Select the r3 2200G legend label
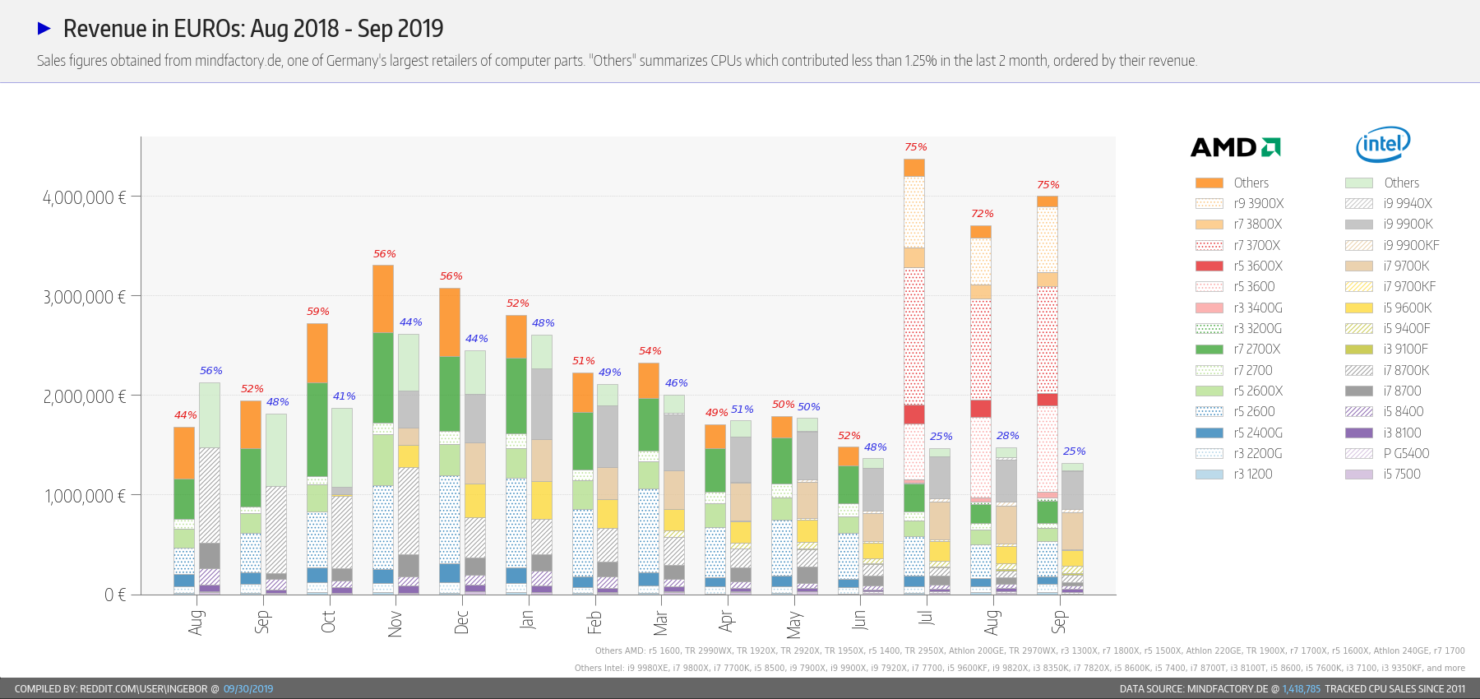 [x=1258, y=453]
